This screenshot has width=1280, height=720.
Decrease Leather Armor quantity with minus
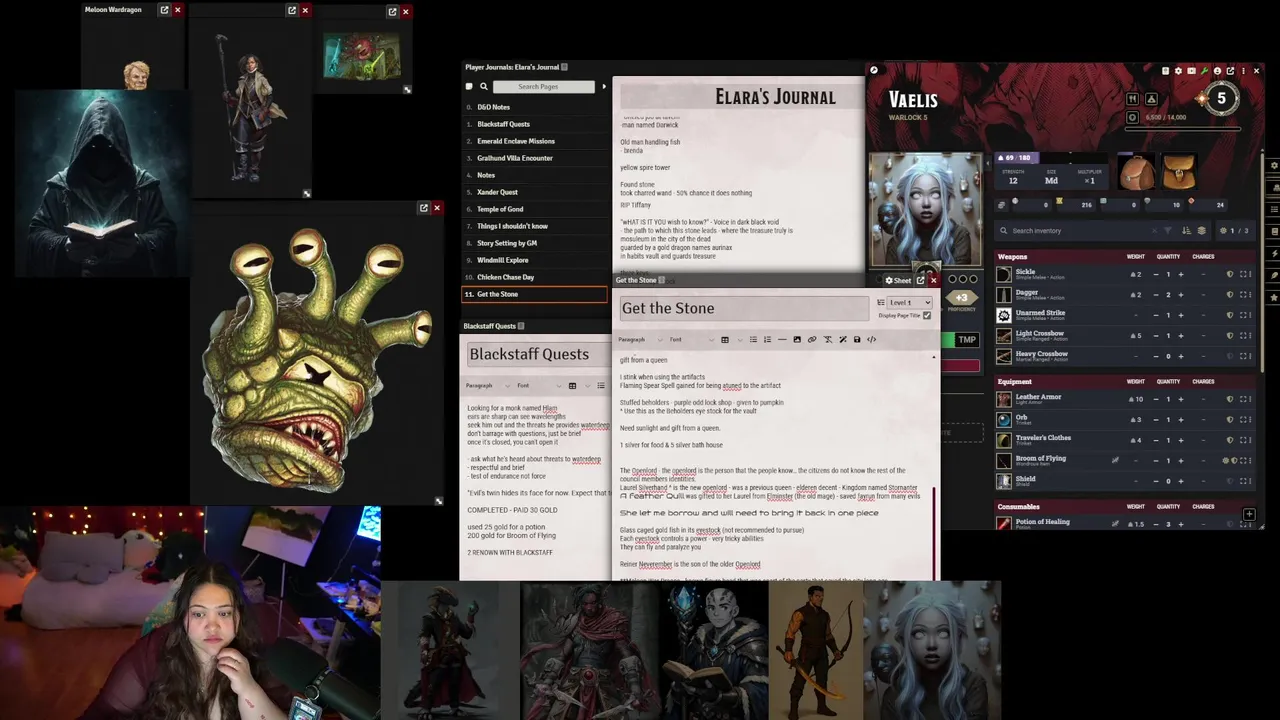click(1155, 399)
